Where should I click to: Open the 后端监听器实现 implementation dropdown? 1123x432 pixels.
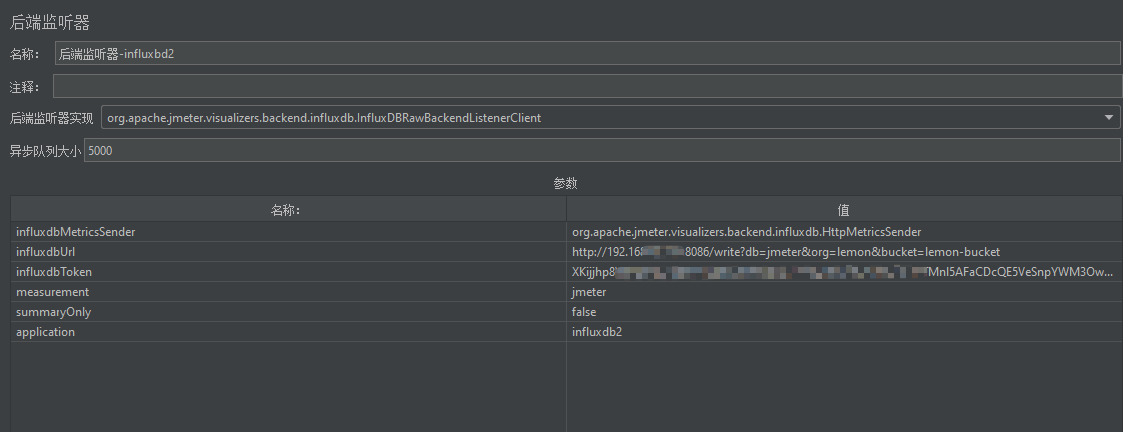coord(611,117)
